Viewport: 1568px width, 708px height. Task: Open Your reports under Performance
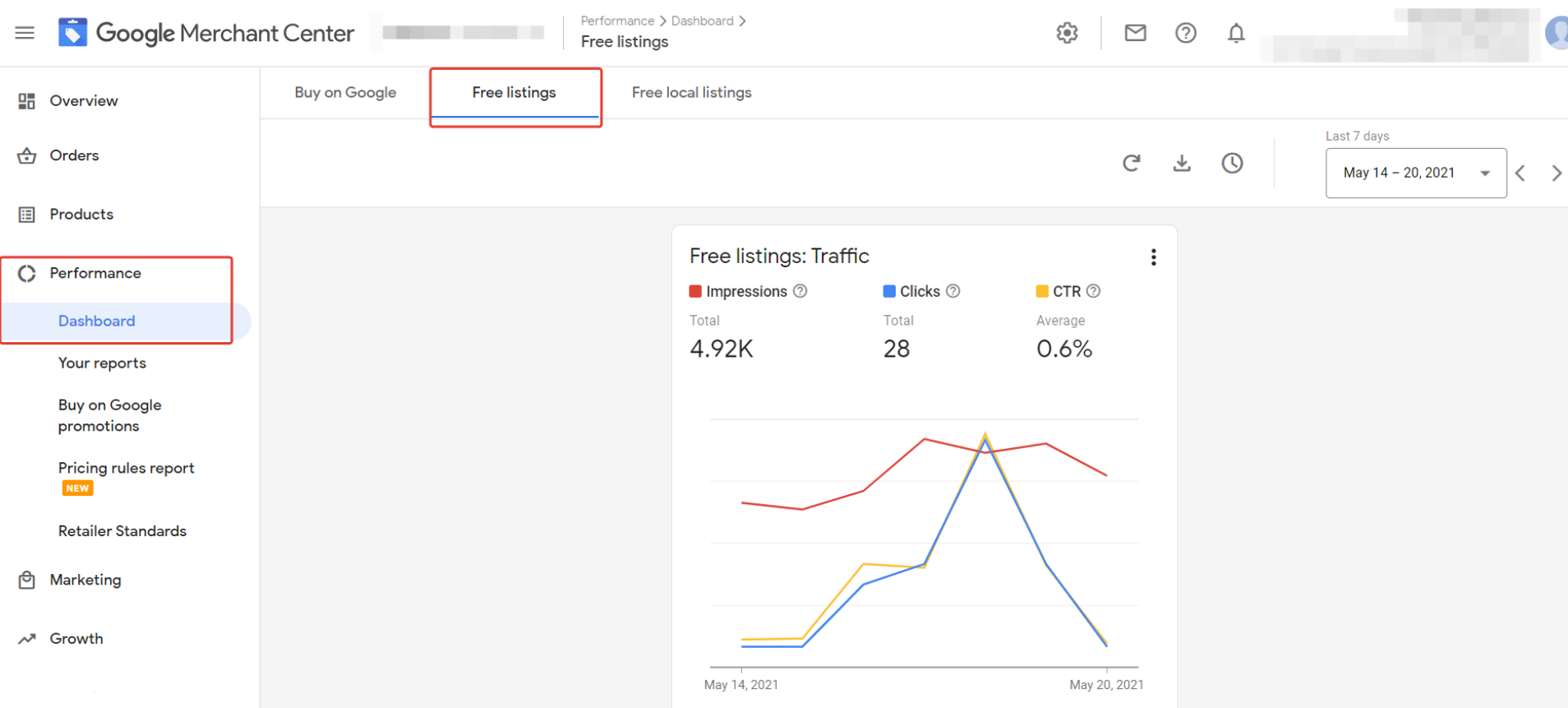(x=102, y=363)
